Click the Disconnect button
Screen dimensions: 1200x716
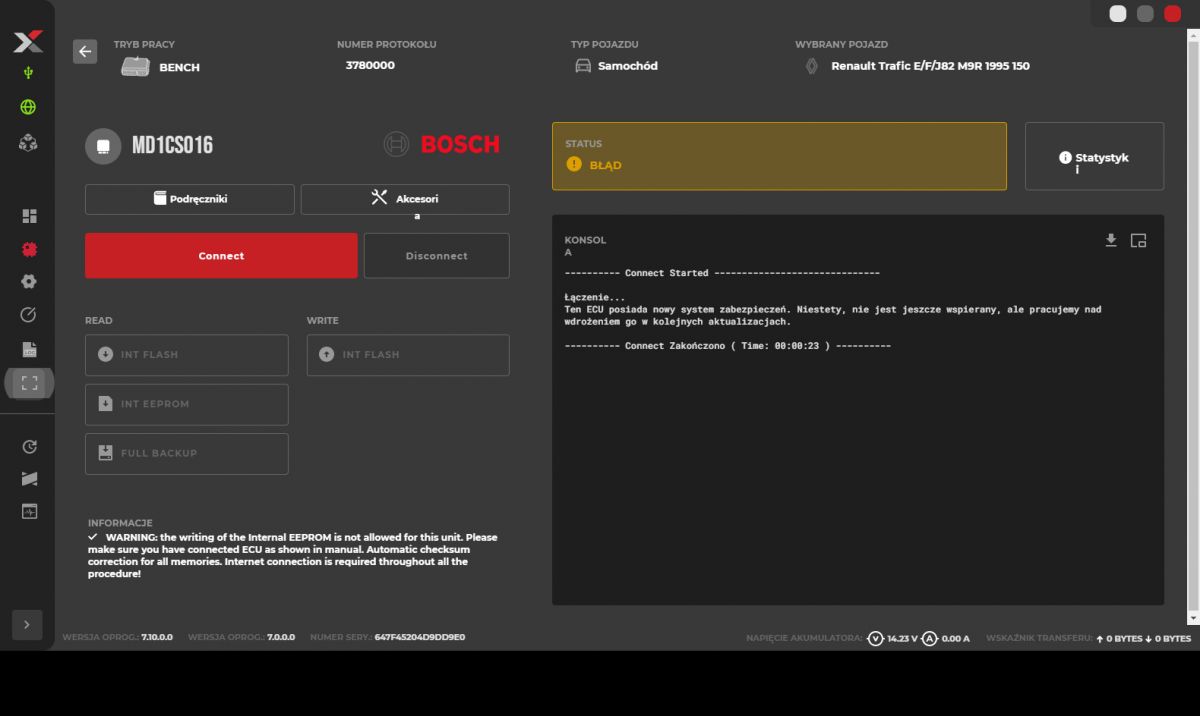[x=437, y=256]
